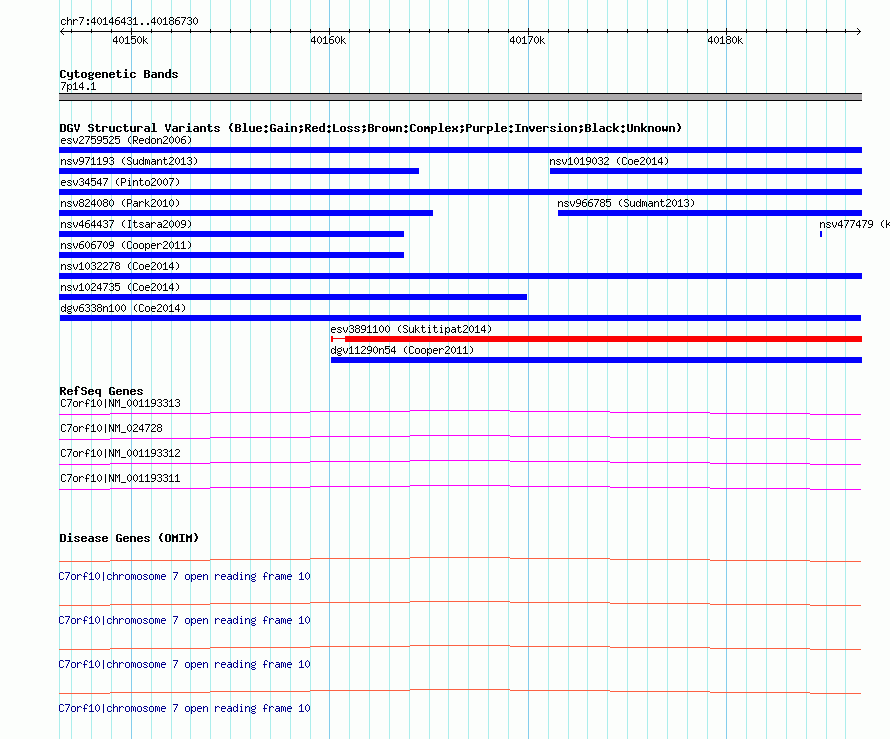The width and height of the screenshot is (890, 739).
Task: Click the small nsv477479 variant marker
Action: click(821, 234)
